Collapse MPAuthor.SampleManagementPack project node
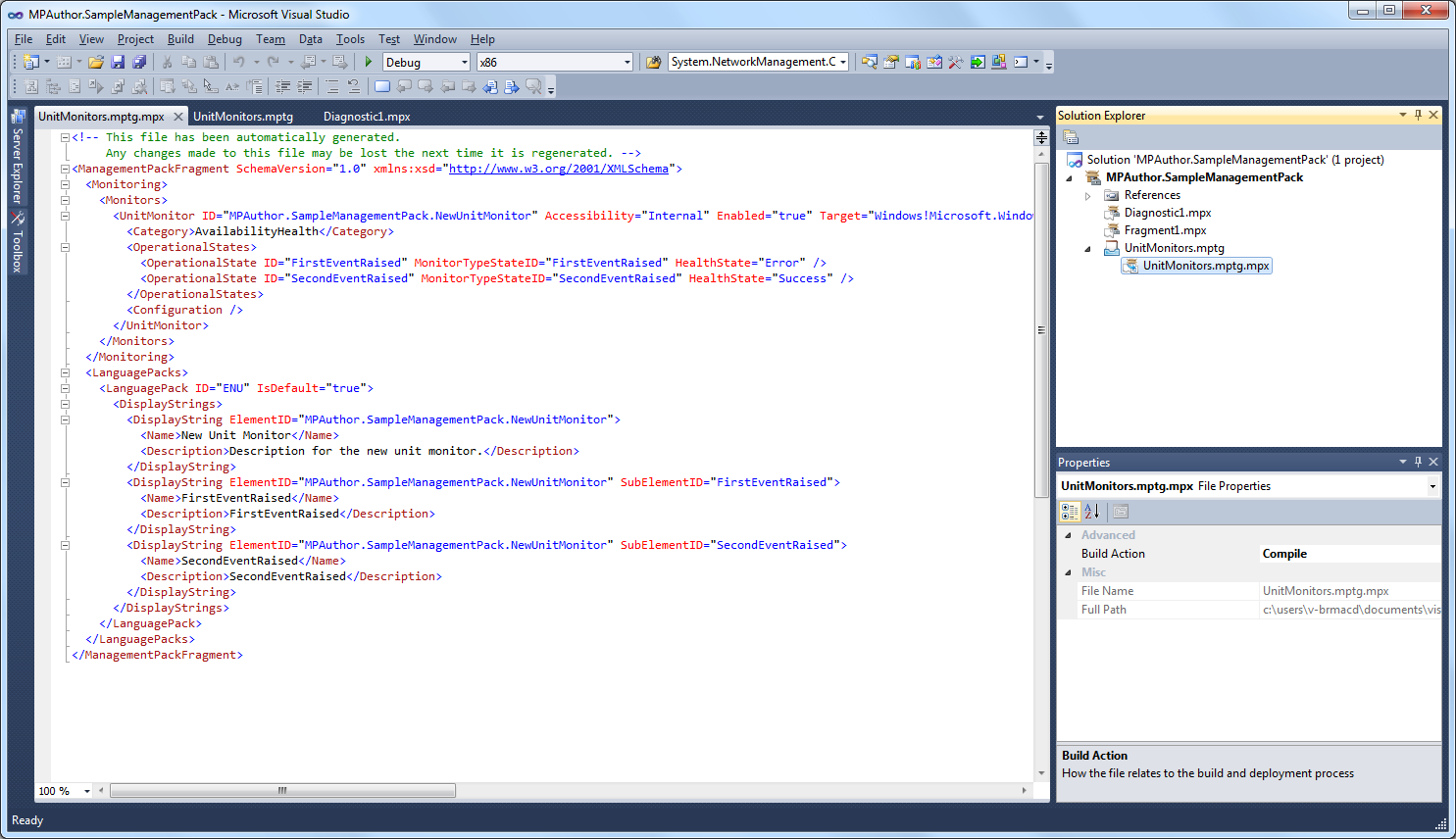Screen dimensions: 1456x839 coord(1070,178)
